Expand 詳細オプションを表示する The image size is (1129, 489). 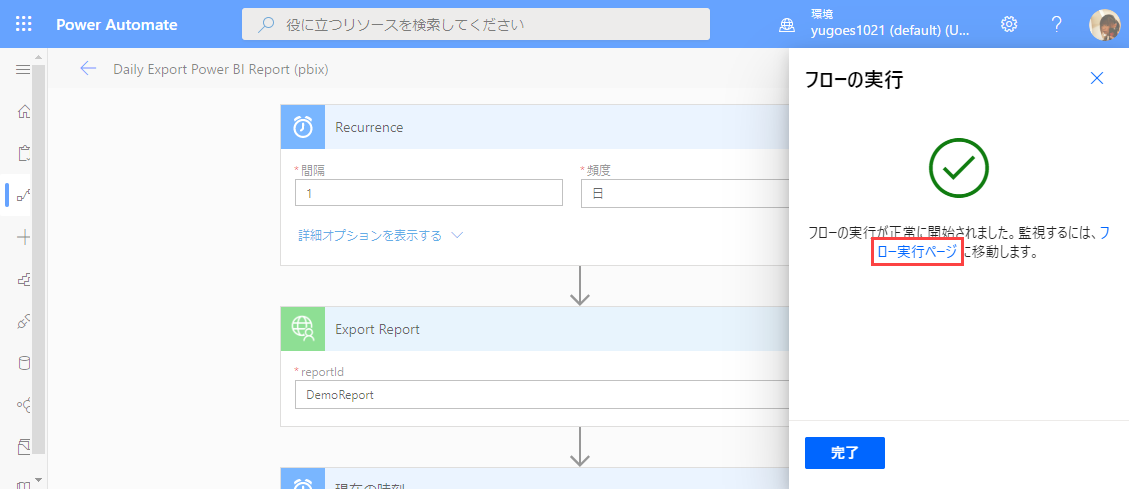coord(380,235)
